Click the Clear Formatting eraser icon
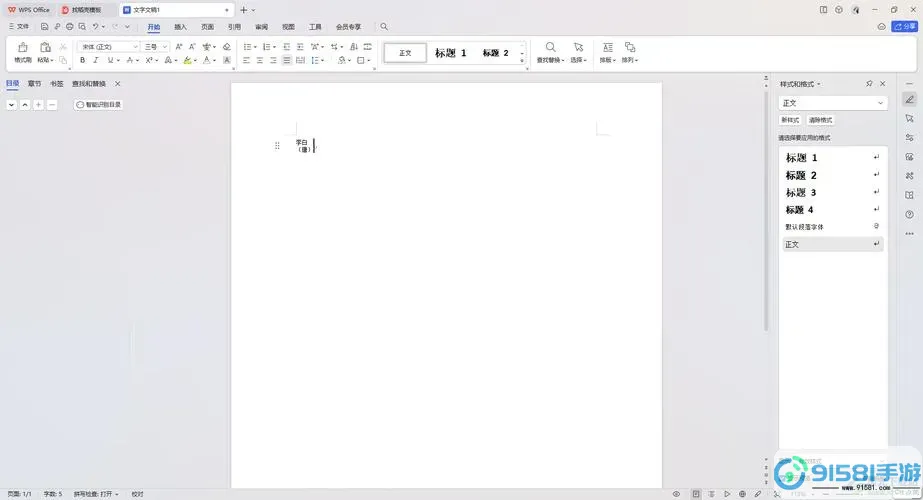Image resolution: width=923 pixels, height=500 pixels. [227, 47]
